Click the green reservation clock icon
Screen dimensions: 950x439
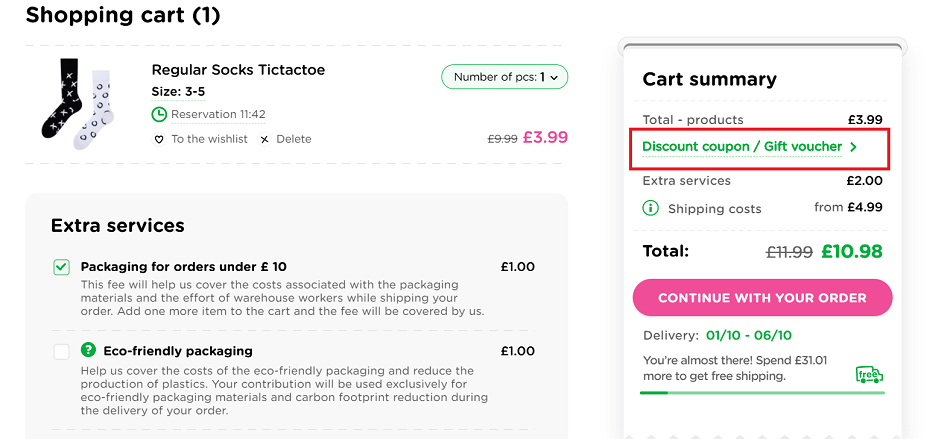pyautogui.click(x=159, y=115)
